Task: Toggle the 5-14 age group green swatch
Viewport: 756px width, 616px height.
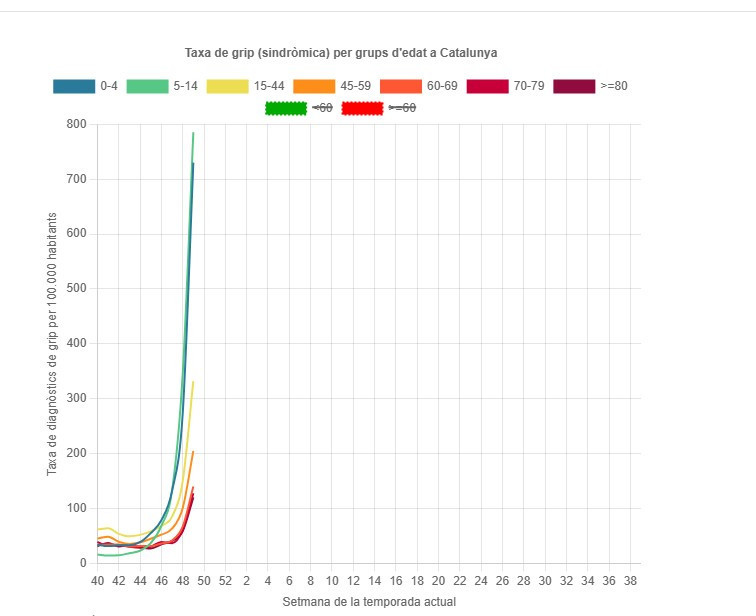Action: coord(147,86)
